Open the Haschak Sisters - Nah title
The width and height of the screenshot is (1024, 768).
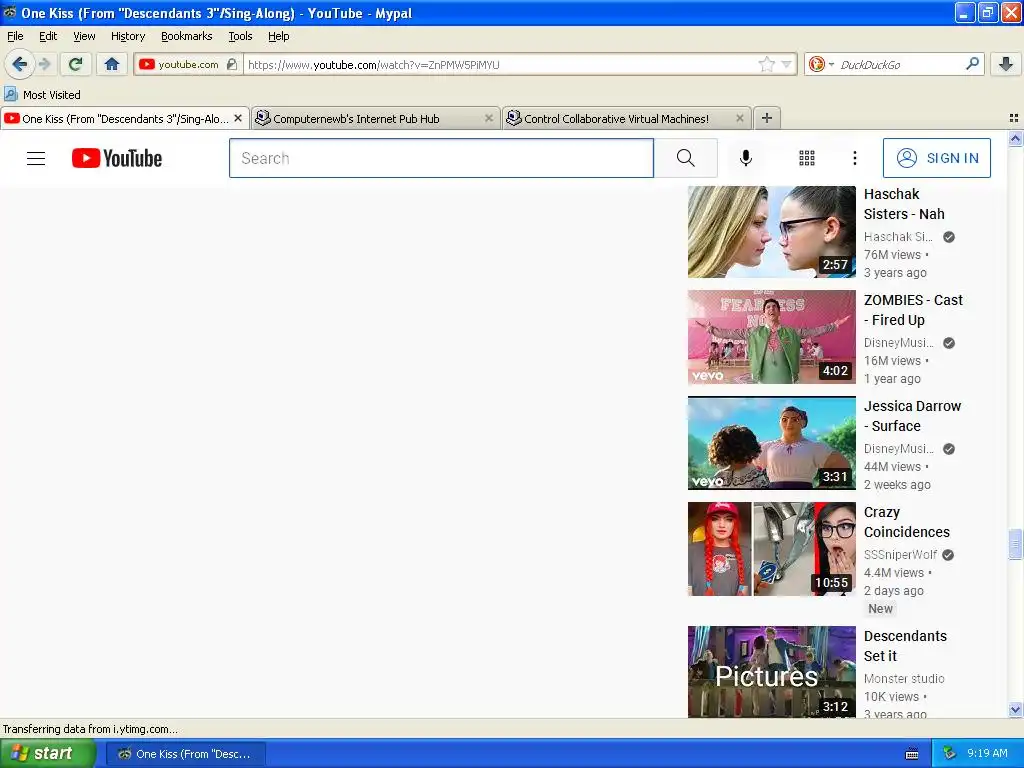tap(904, 204)
